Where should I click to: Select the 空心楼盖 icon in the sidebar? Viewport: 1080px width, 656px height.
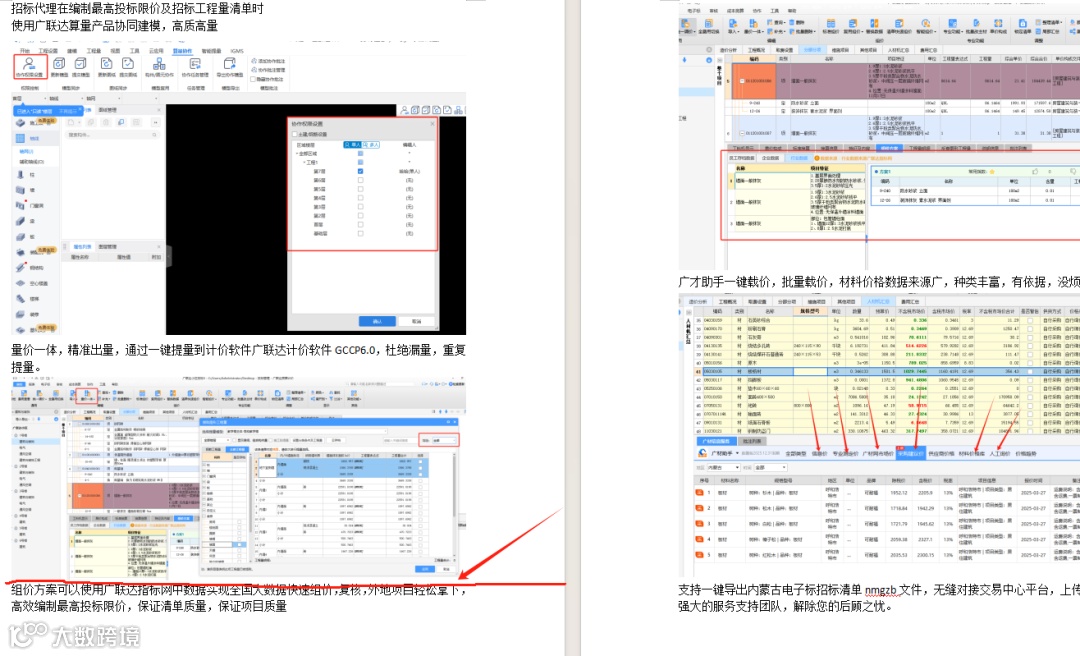pos(20,283)
